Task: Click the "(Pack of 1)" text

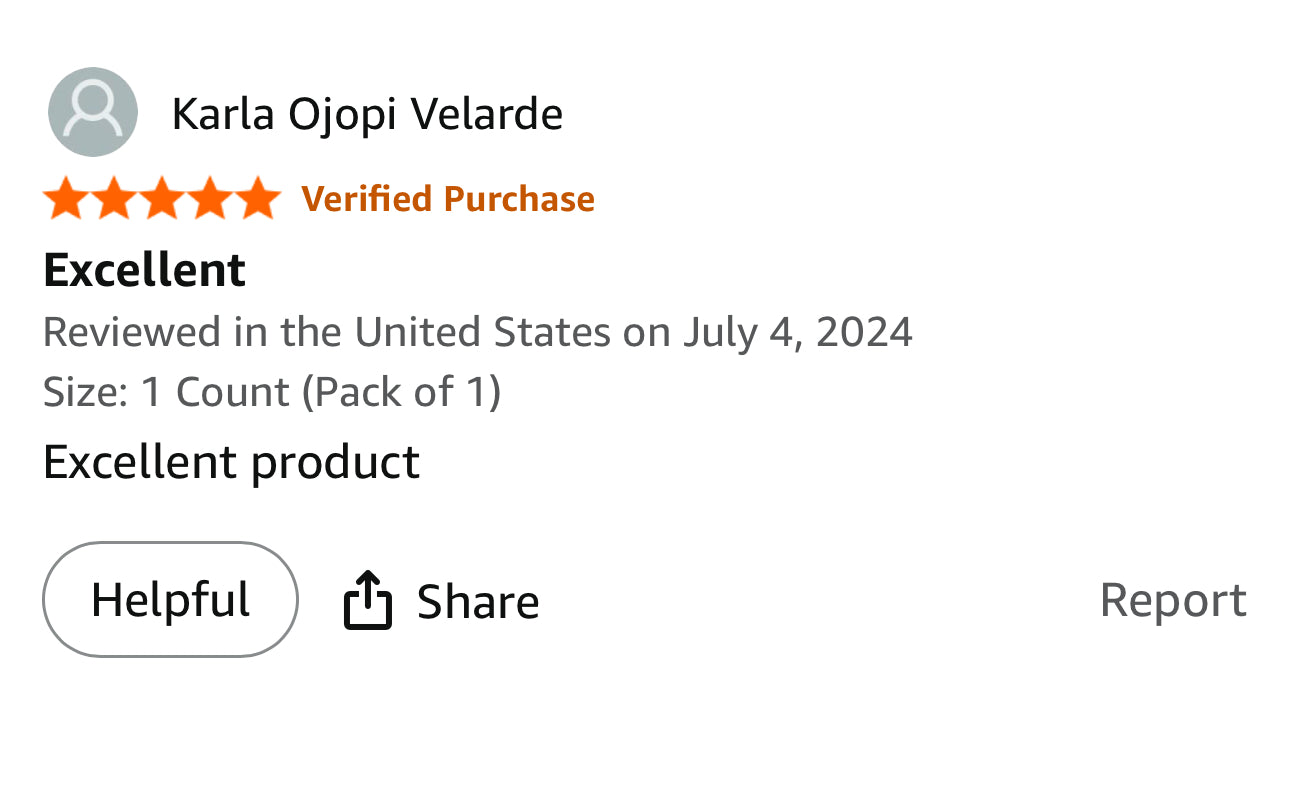Action: coord(401,392)
